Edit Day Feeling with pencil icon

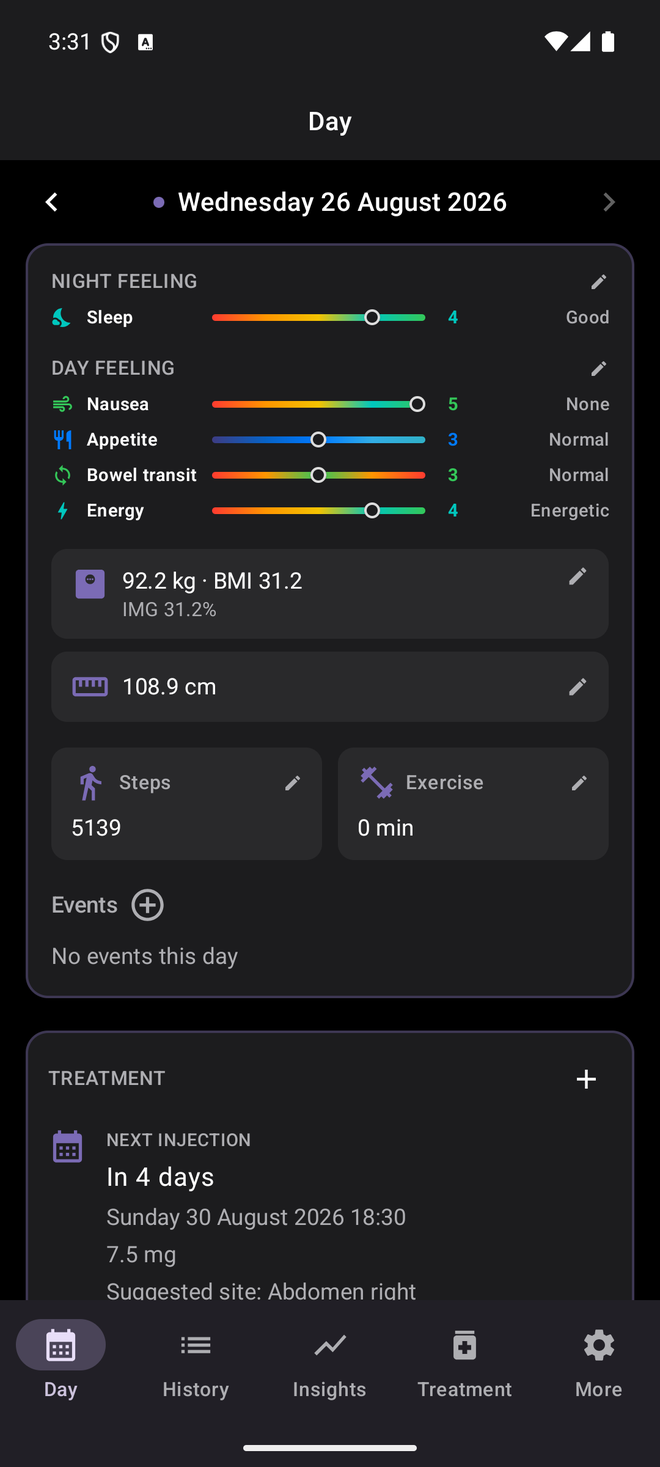tap(598, 369)
